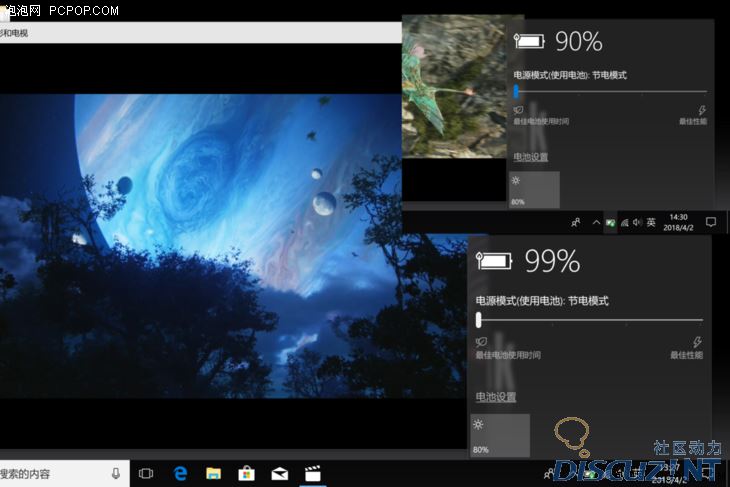Click the taskbar search input field
Image resolution: width=730 pixels, height=487 pixels.
[x=50, y=473]
